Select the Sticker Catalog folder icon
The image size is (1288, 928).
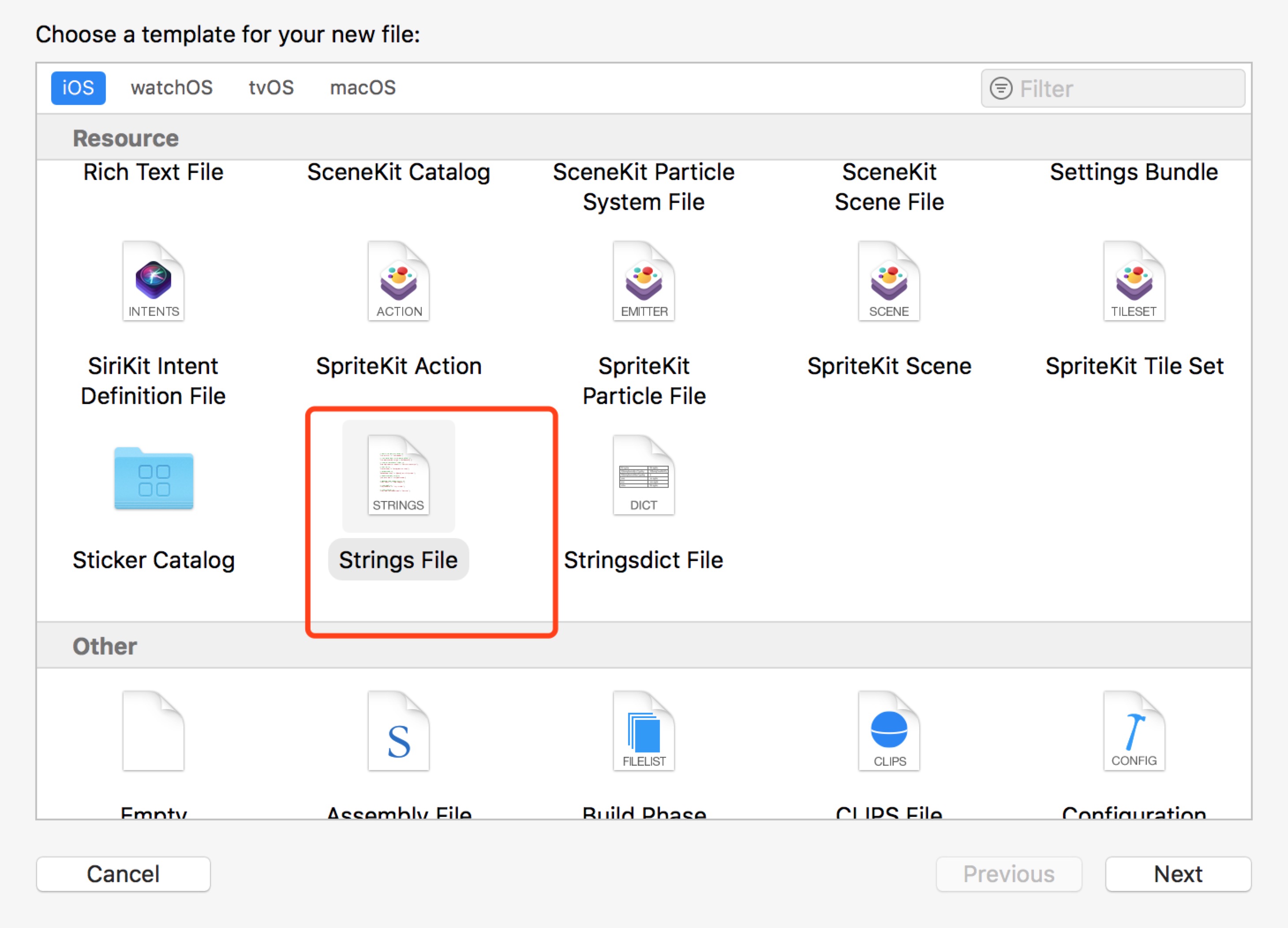pos(154,478)
